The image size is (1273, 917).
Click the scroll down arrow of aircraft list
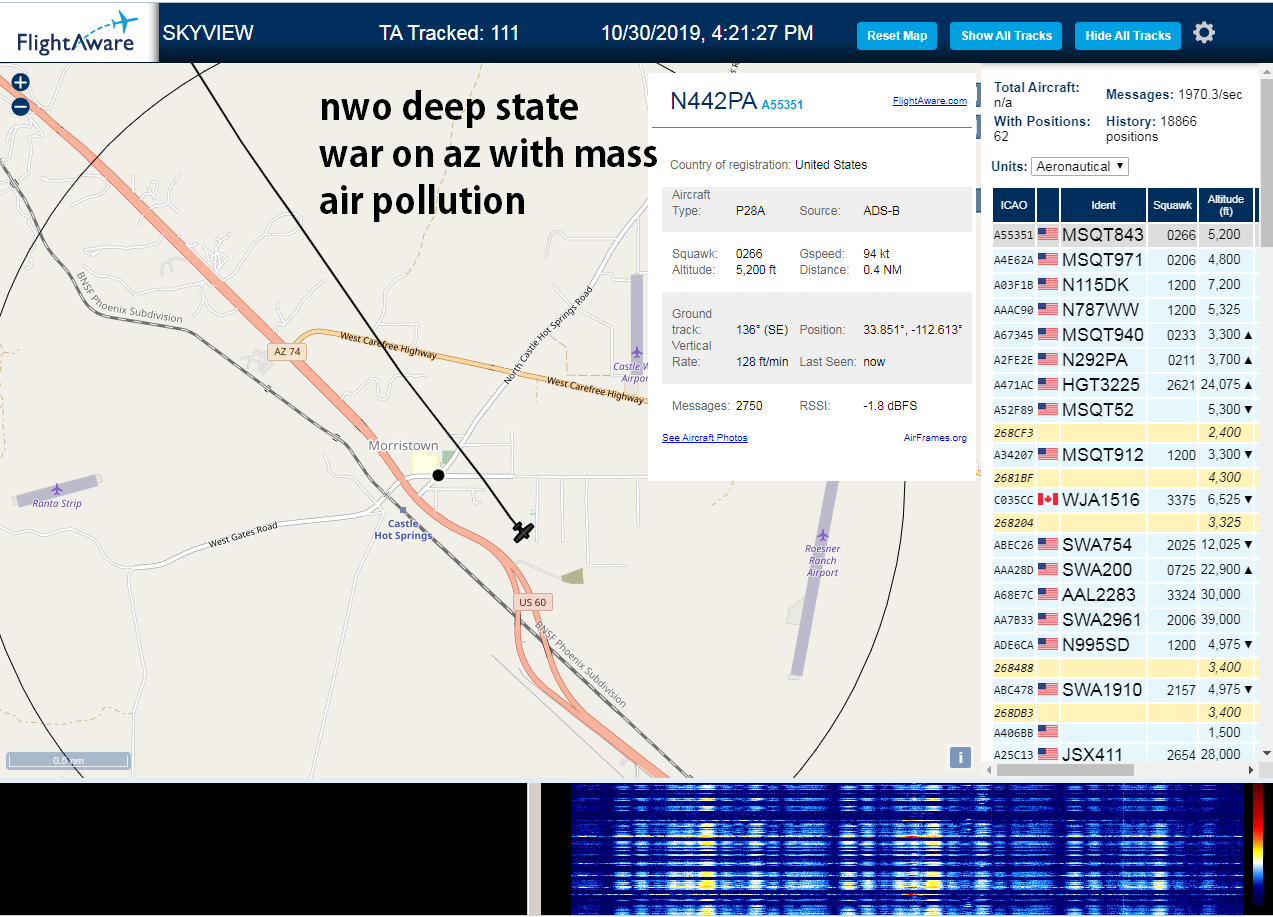pos(1266,753)
